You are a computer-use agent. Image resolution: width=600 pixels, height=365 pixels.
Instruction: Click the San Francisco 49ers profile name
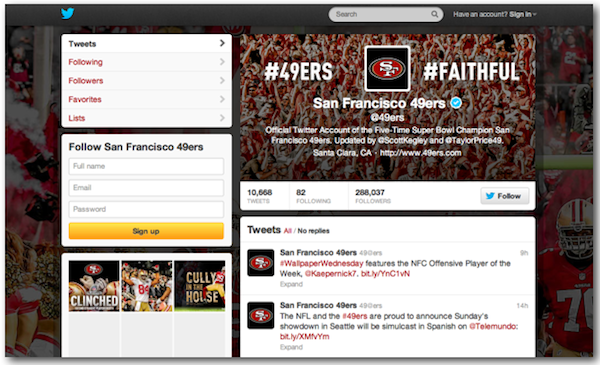tap(379, 103)
